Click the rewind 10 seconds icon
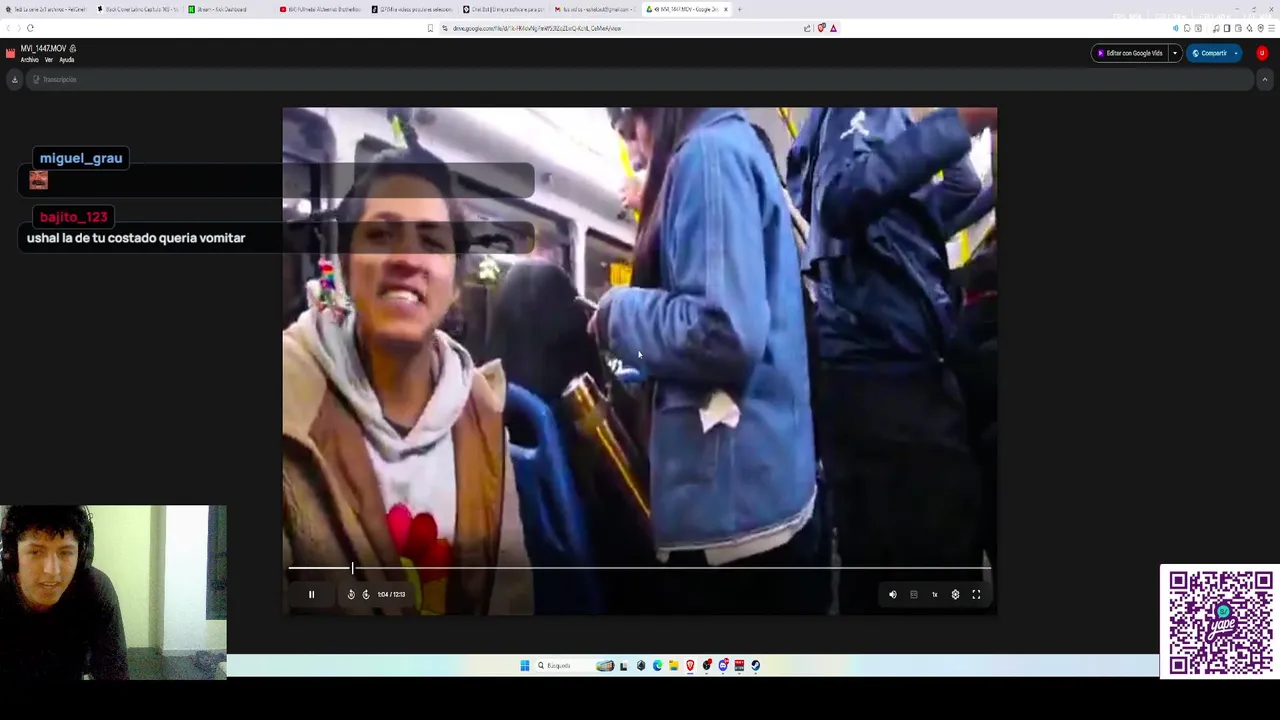1280x720 pixels. click(351, 594)
